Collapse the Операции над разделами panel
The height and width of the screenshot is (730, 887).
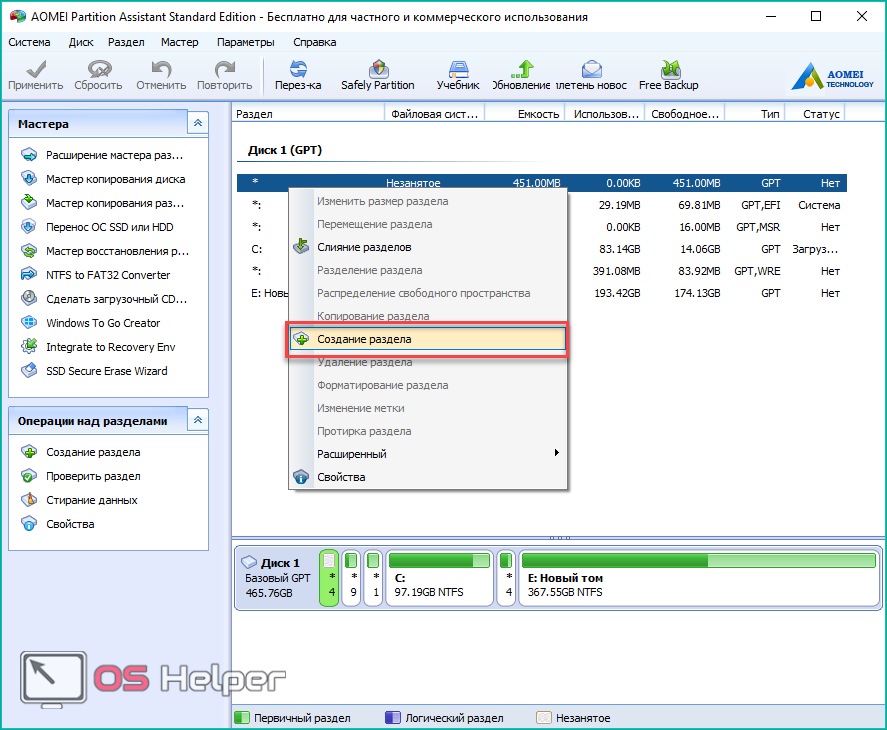[x=198, y=421]
